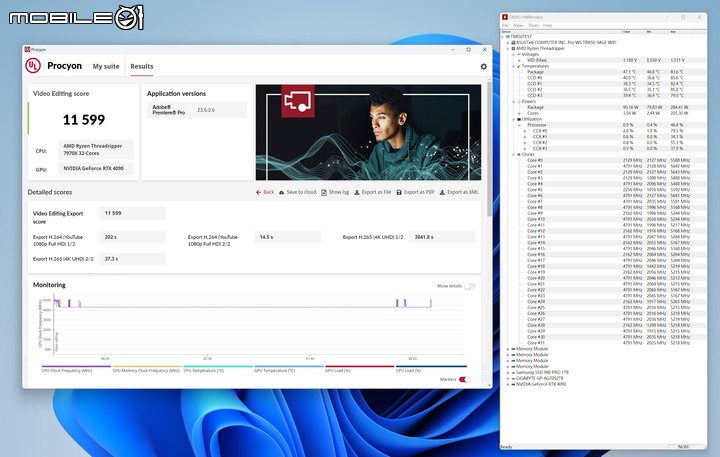Image resolution: width=720 pixels, height=457 pixels.
Task: Click the Procyon title bar app icon
Action: click(x=27, y=49)
